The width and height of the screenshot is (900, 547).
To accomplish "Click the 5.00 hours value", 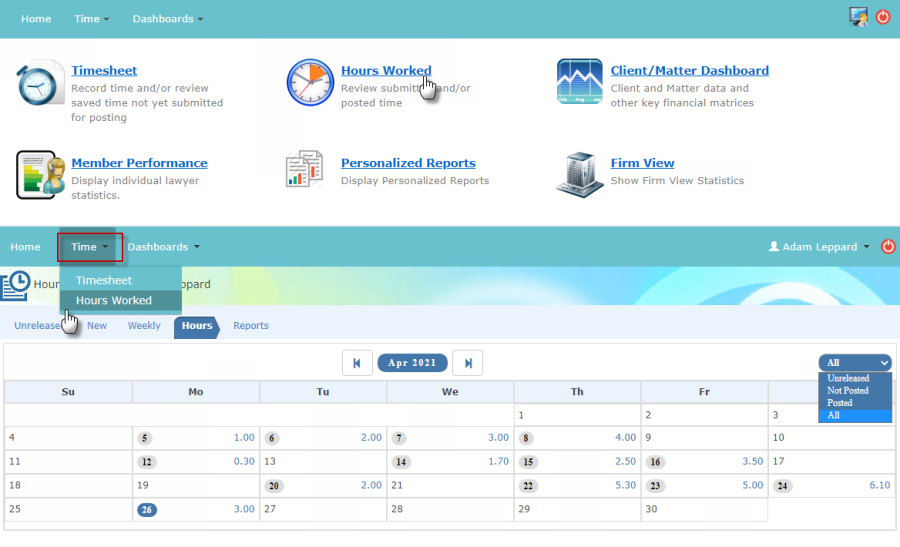I will tap(752, 486).
